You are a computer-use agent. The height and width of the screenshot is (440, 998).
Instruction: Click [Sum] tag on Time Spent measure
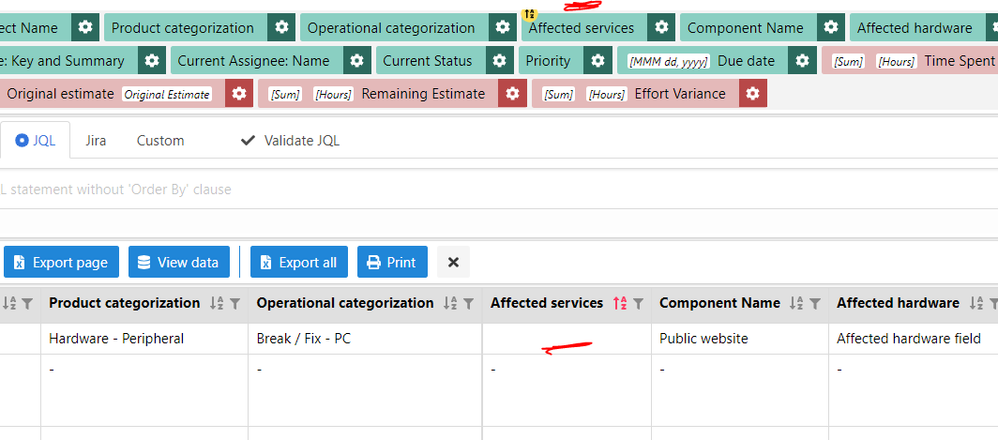click(848, 62)
